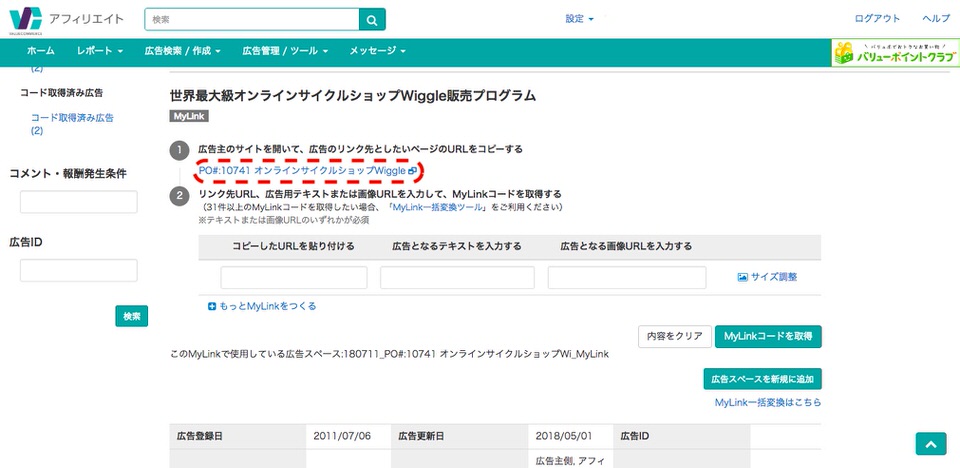Viewport: 960px width, 468px height.
Task: Click the 広告スペースを新規に追加 button
Action: coord(762,379)
